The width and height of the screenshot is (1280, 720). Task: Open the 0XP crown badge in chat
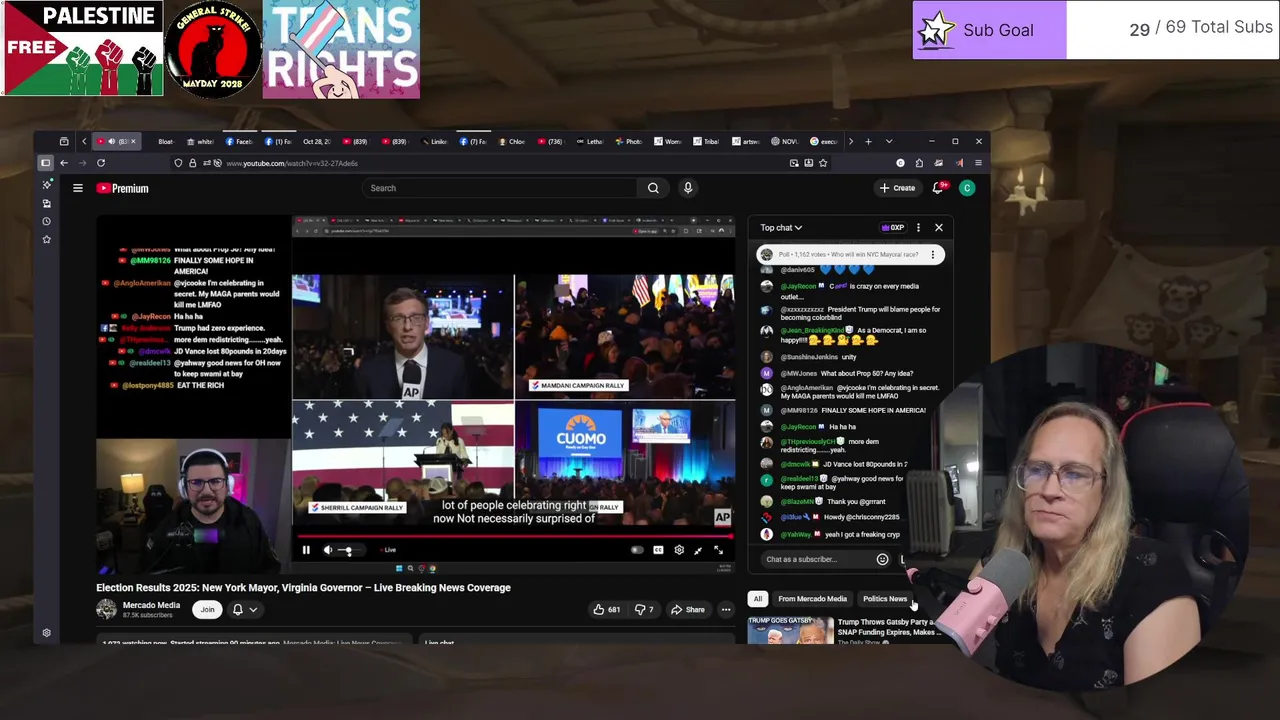893,228
